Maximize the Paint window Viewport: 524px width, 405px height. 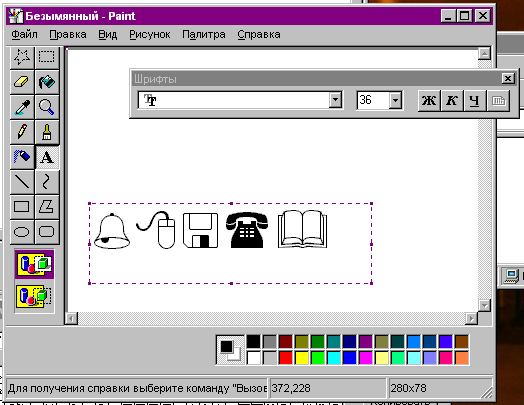tap(465, 16)
